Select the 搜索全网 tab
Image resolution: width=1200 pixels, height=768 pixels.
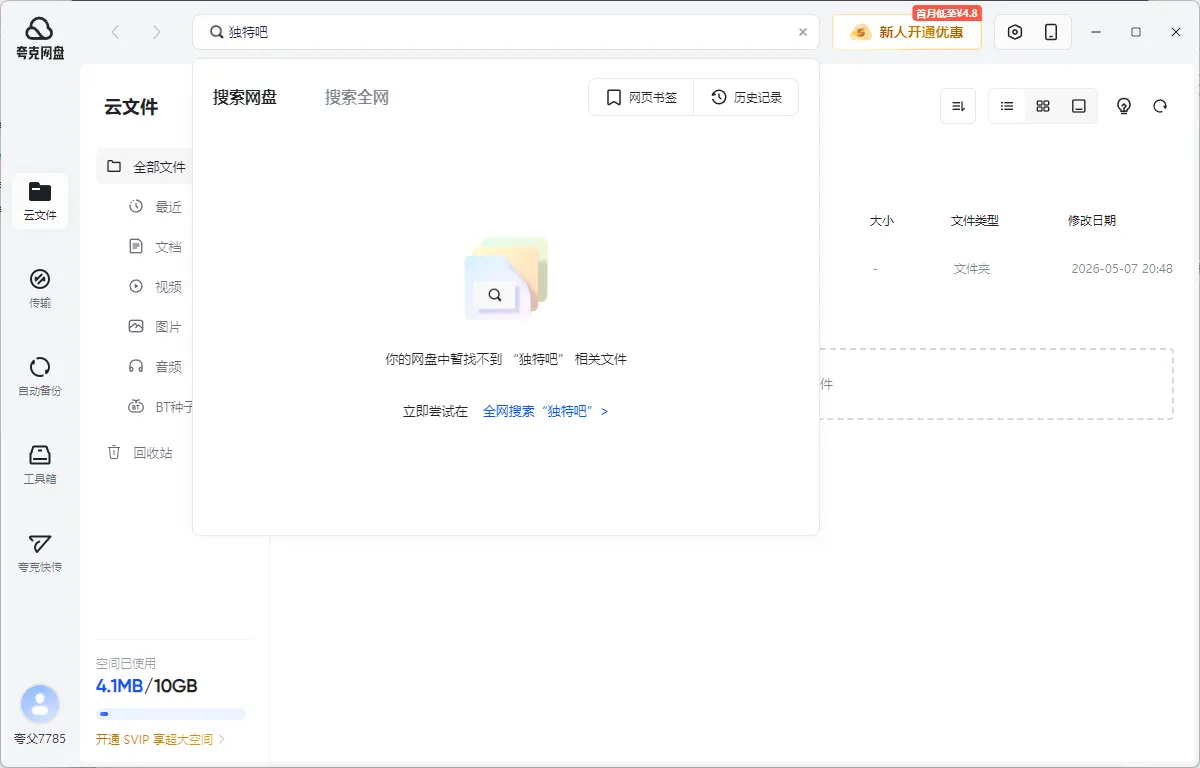coord(357,97)
